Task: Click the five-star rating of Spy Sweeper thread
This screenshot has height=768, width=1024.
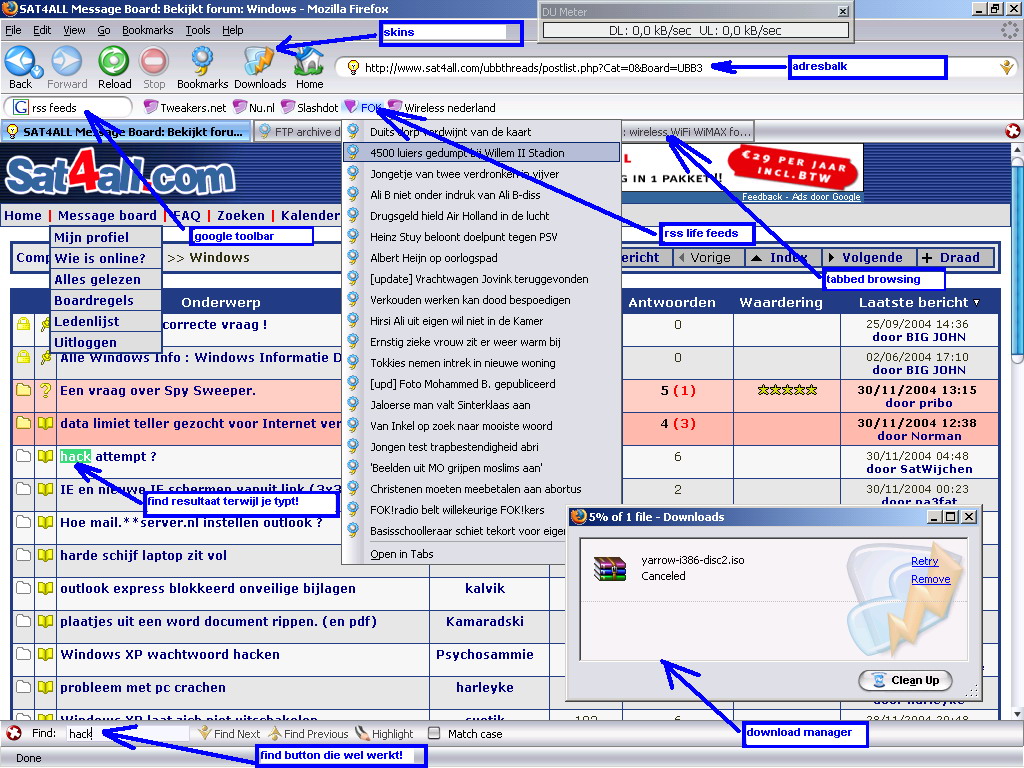Action: 787,390
